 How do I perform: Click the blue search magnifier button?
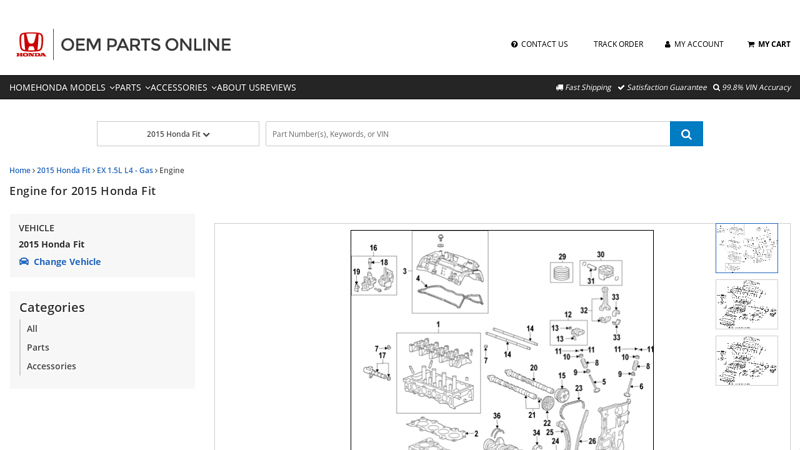point(686,134)
